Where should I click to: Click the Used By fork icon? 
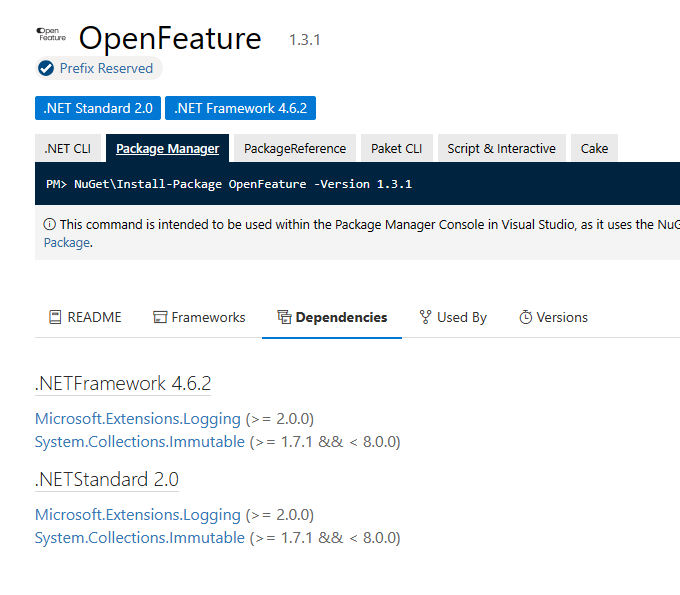[x=425, y=317]
